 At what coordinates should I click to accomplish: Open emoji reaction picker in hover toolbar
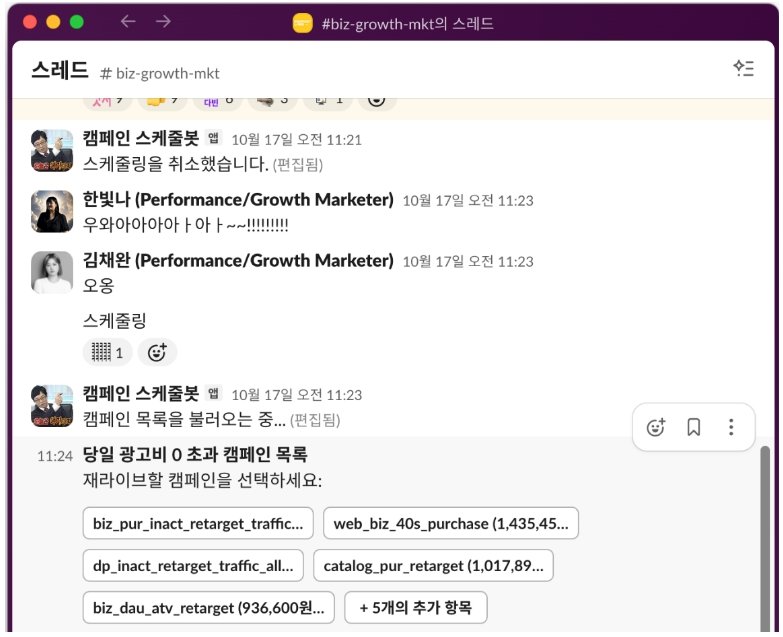(x=656, y=427)
